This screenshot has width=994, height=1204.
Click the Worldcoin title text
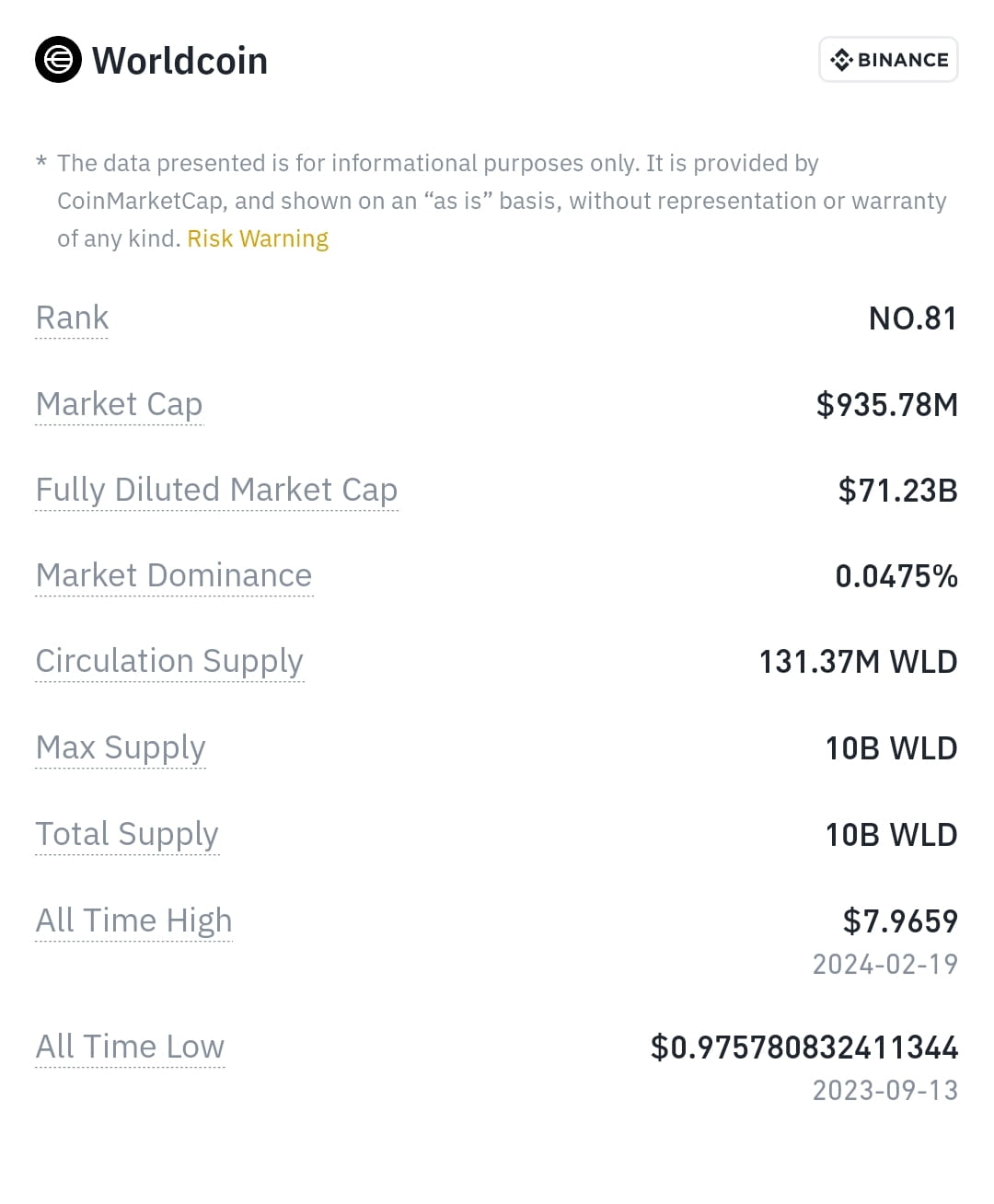[179, 61]
